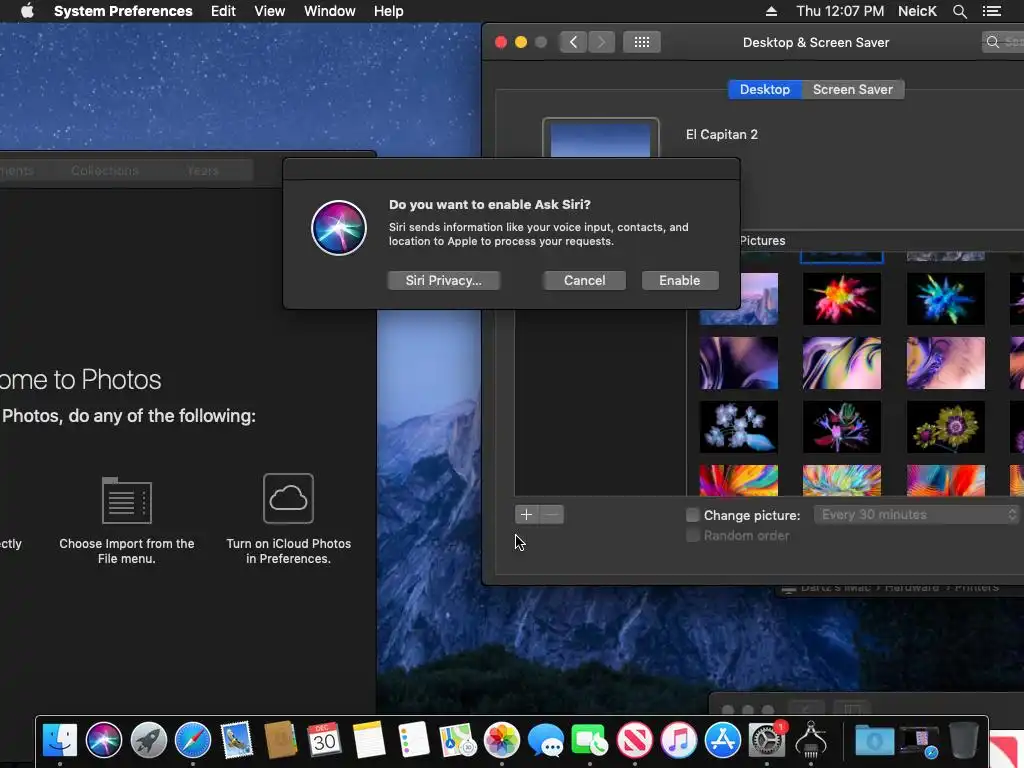Switch to Years tab in Photos
The height and width of the screenshot is (768, 1024).
(x=203, y=170)
